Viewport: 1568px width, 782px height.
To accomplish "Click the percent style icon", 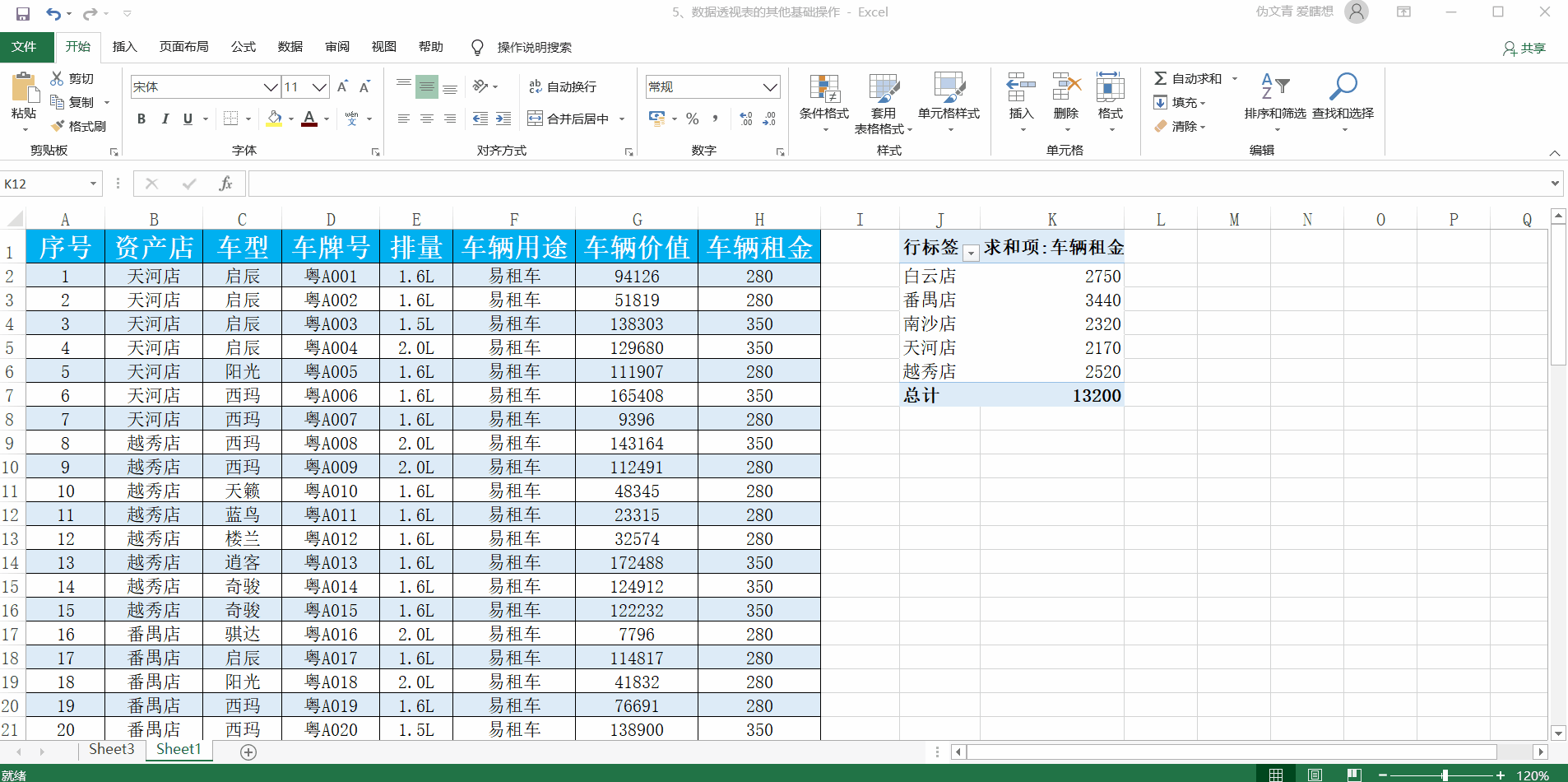I will 693,119.
